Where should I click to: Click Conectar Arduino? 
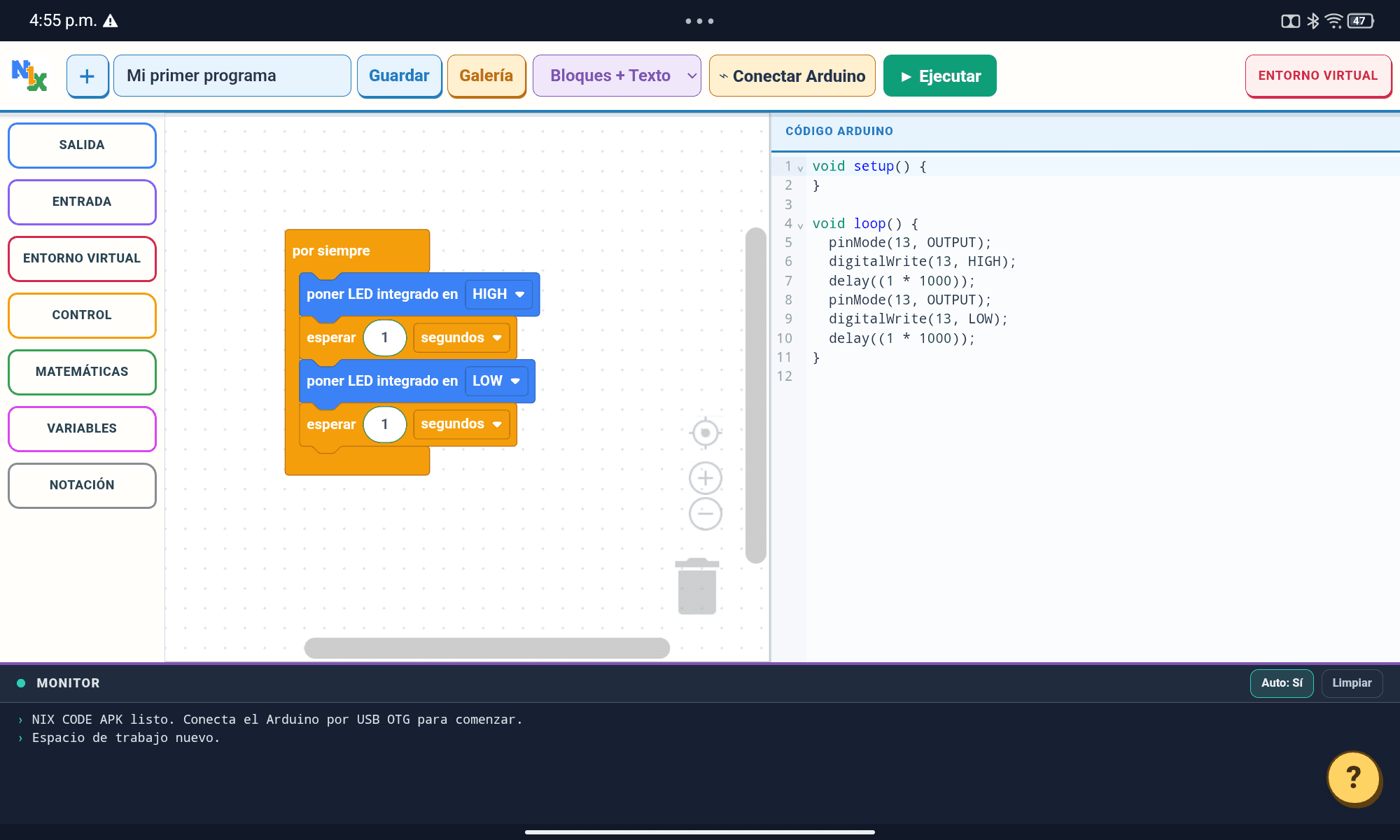point(792,76)
